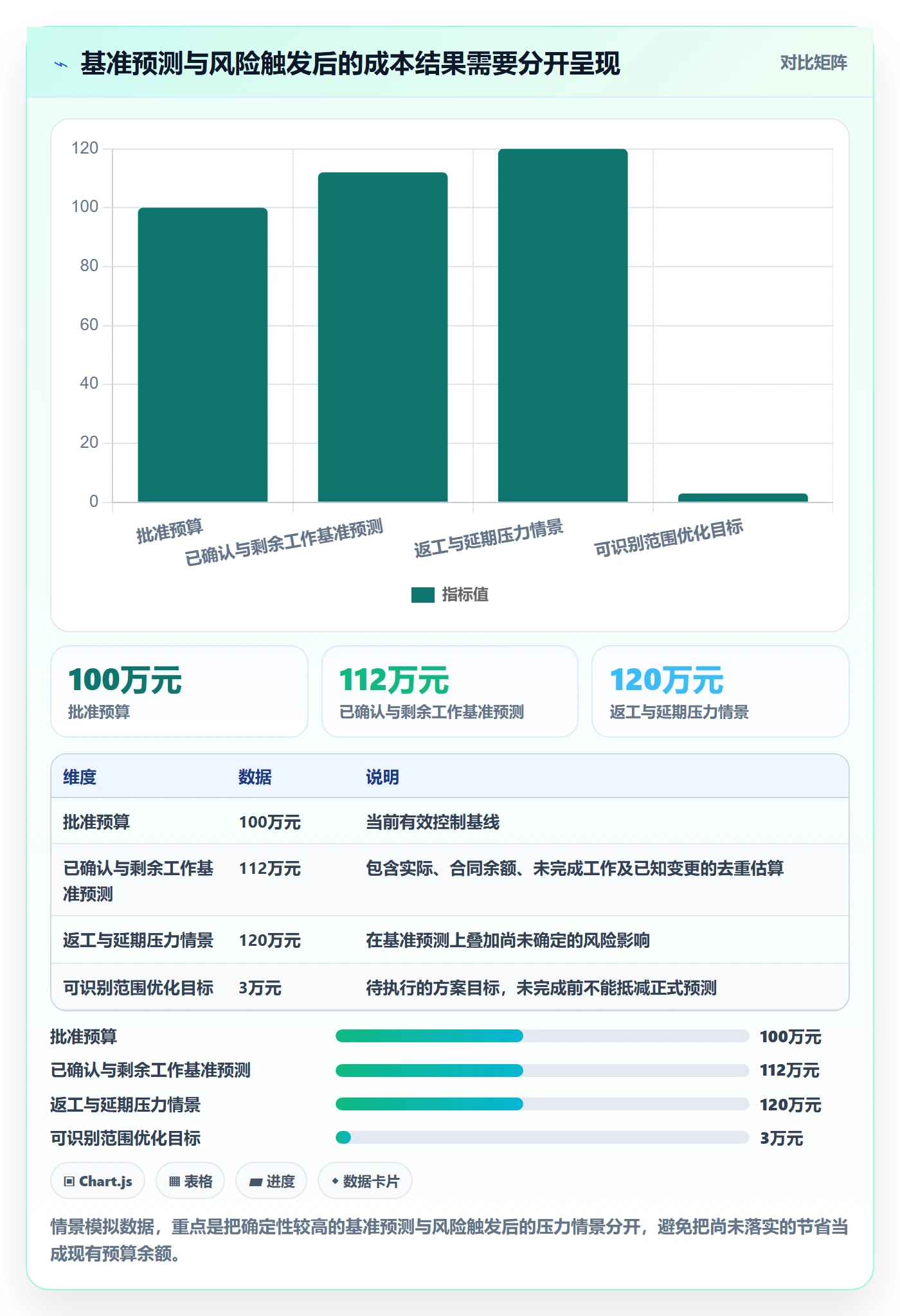Click the 在基准预测上叠加尚未确定的风险影响 cell
Screen dimensions: 900x1316
[508, 941]
